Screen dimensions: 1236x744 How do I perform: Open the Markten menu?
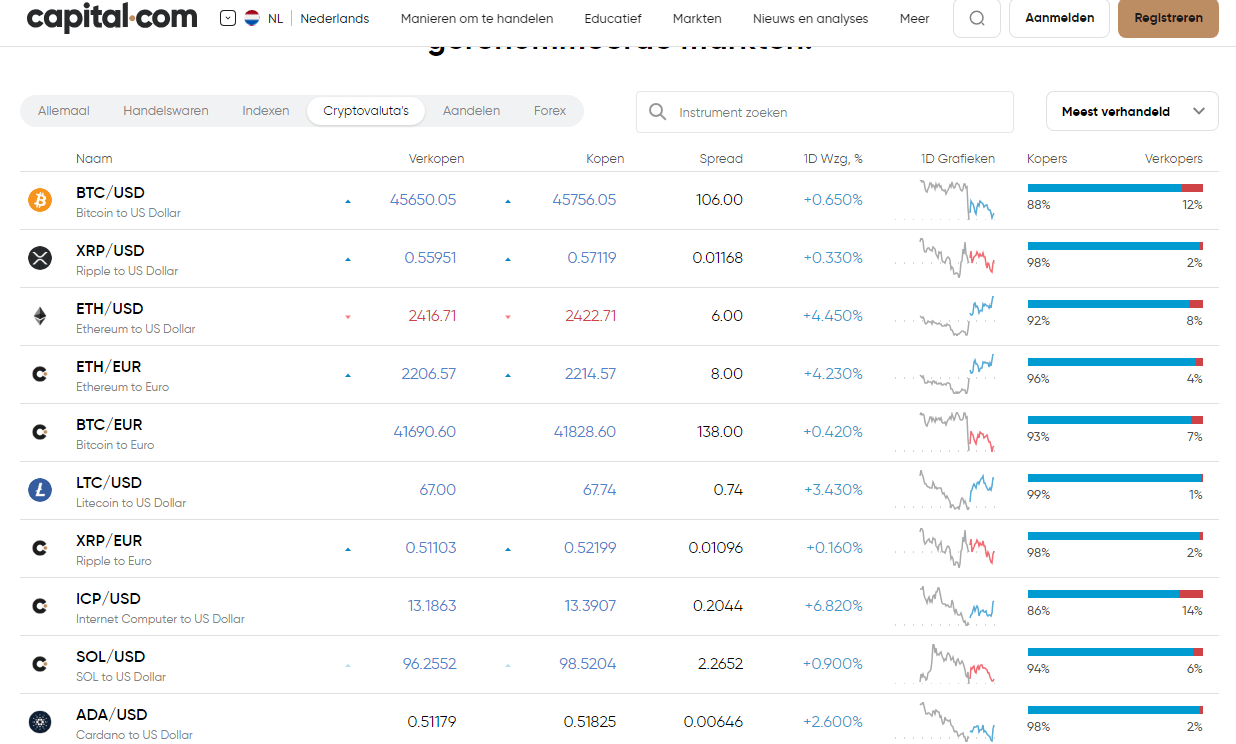pyautogui.click(x=697, y=18)
